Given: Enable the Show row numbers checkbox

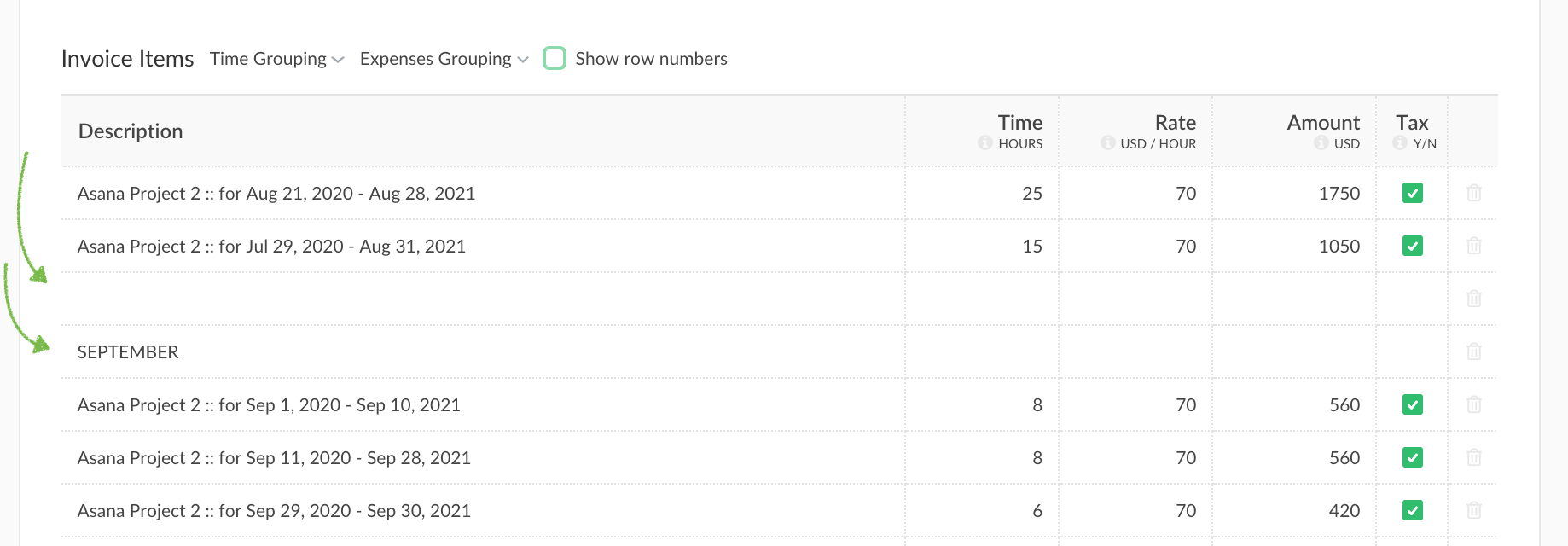Looking at the screenshot, I should [x=555, y=59].
